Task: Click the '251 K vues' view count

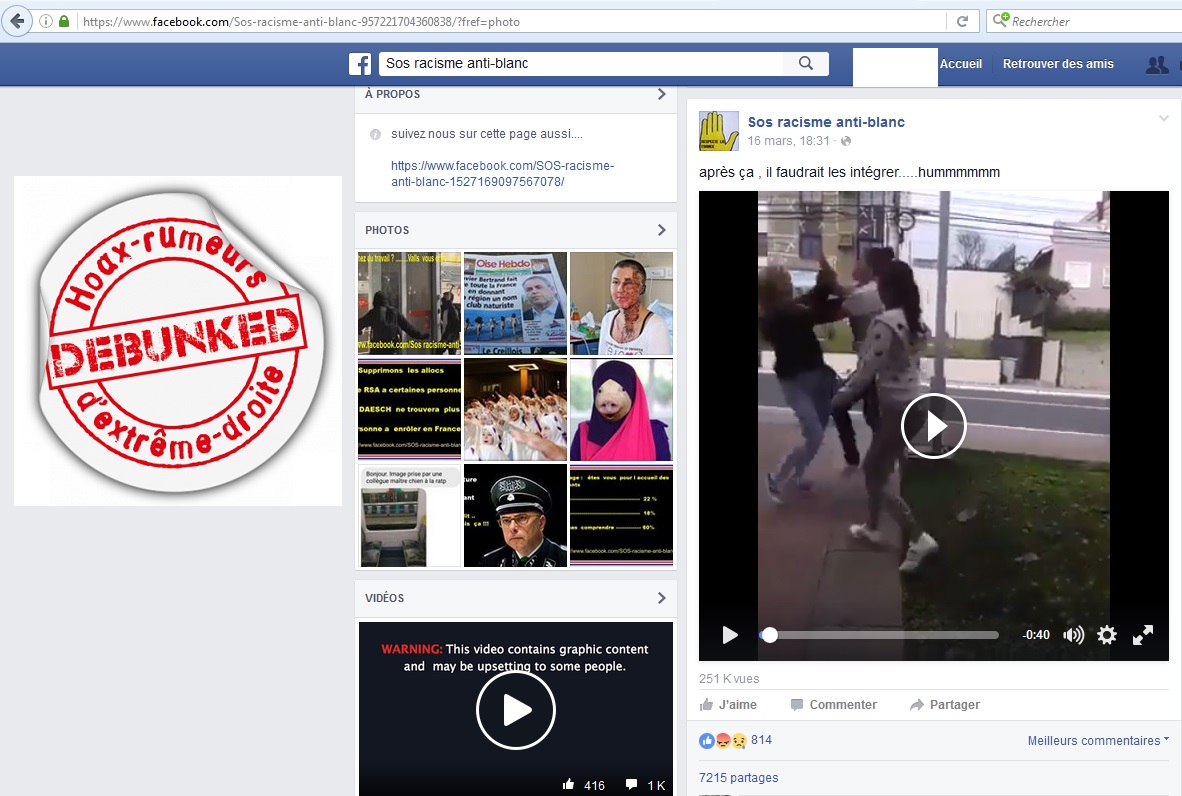Action: pyautogui.click(x=729, y=678)
